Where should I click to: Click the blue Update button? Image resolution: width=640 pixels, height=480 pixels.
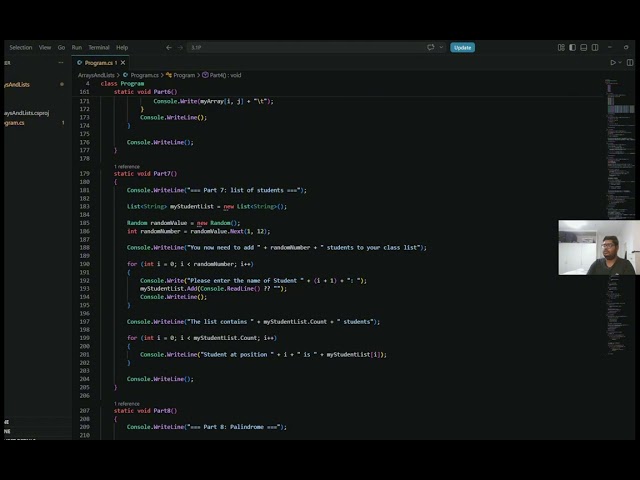tap(462, 47)
